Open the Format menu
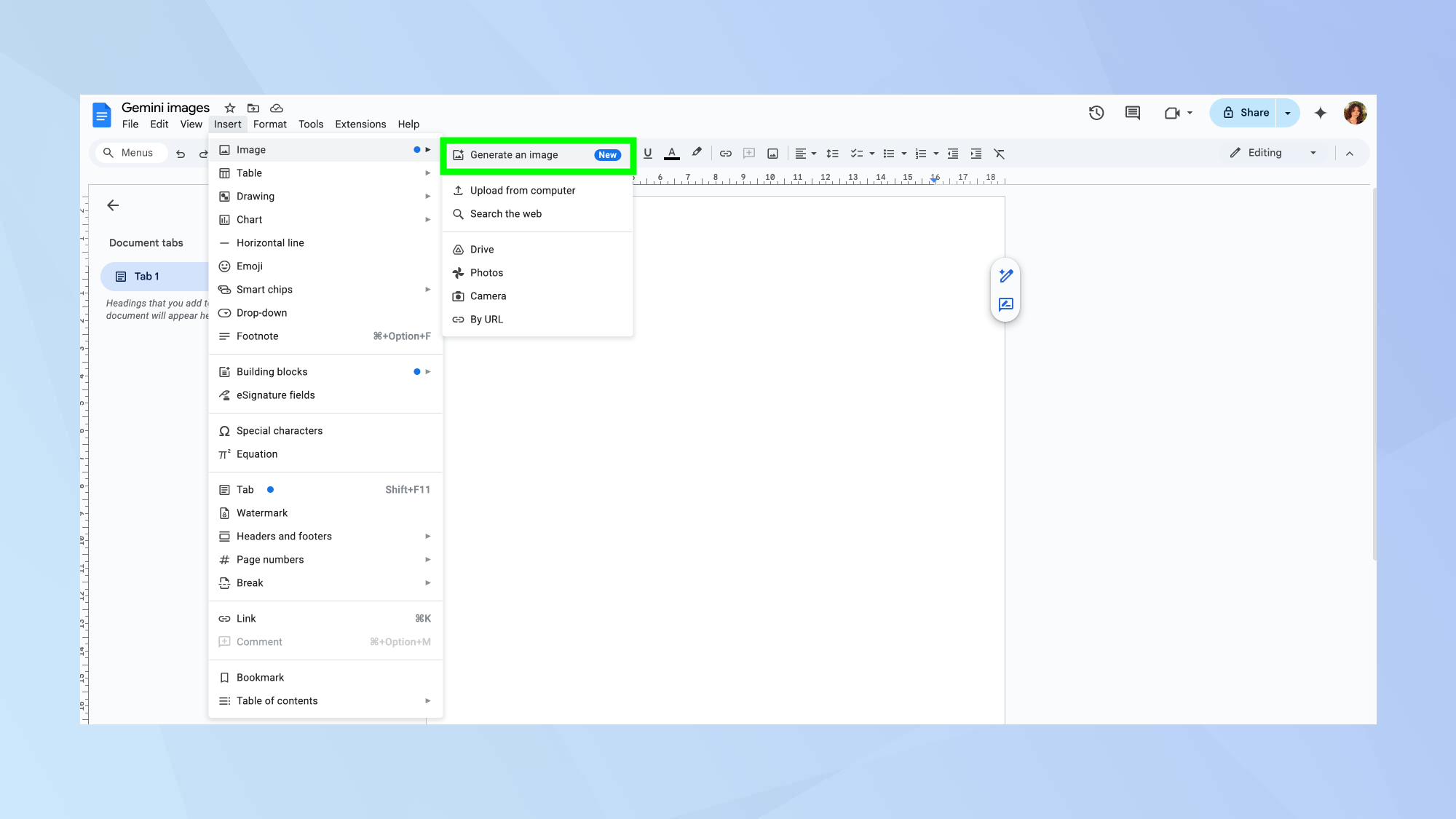 pyautogui.click(x=269, y=124)
